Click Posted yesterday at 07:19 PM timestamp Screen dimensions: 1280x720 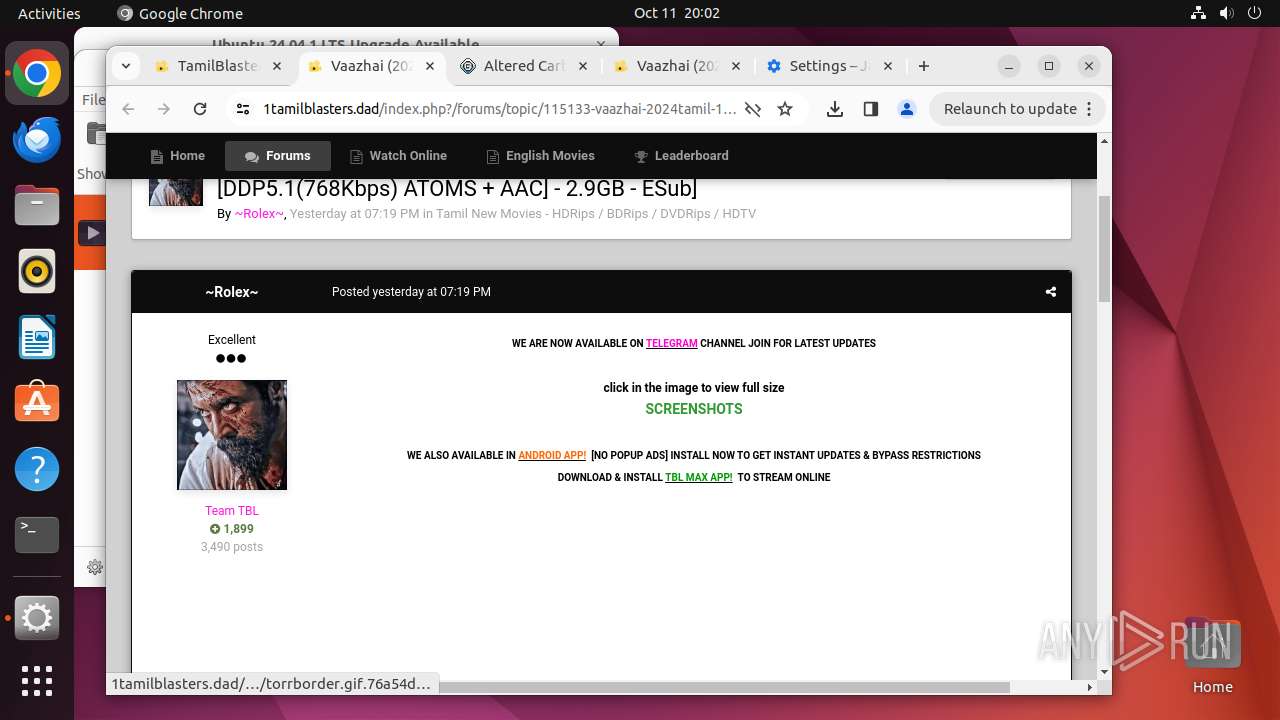coord(411,292)
